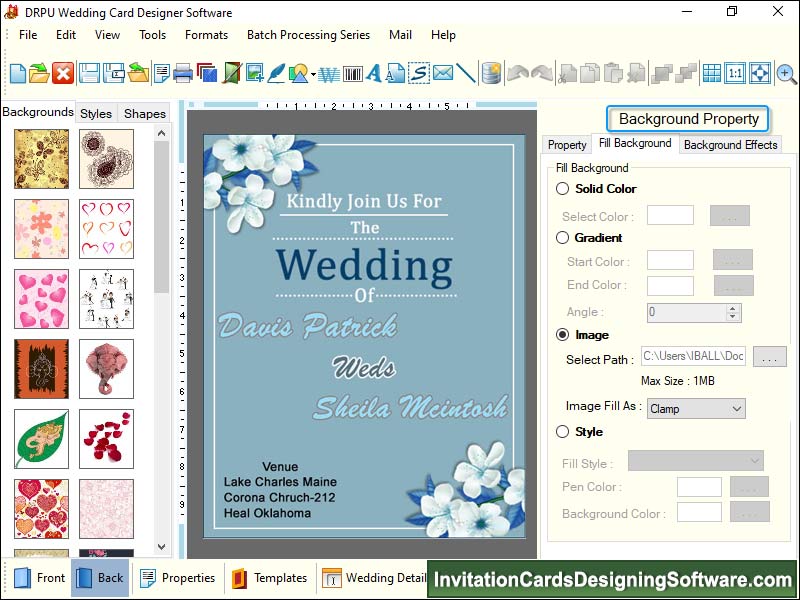Click the Zoom in magnifier icon
The height and width of the screenshot is (600, 800).
click(x=786, y=73)
